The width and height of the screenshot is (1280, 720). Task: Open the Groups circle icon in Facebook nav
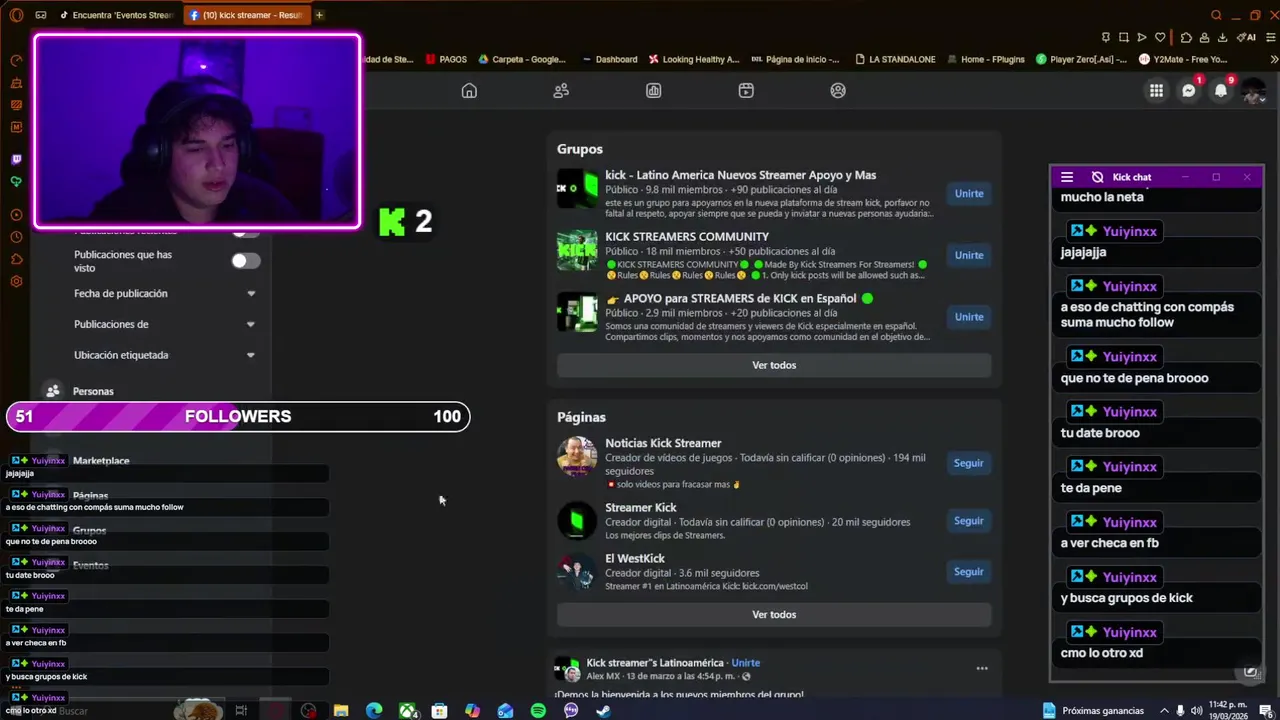point(838,90)
